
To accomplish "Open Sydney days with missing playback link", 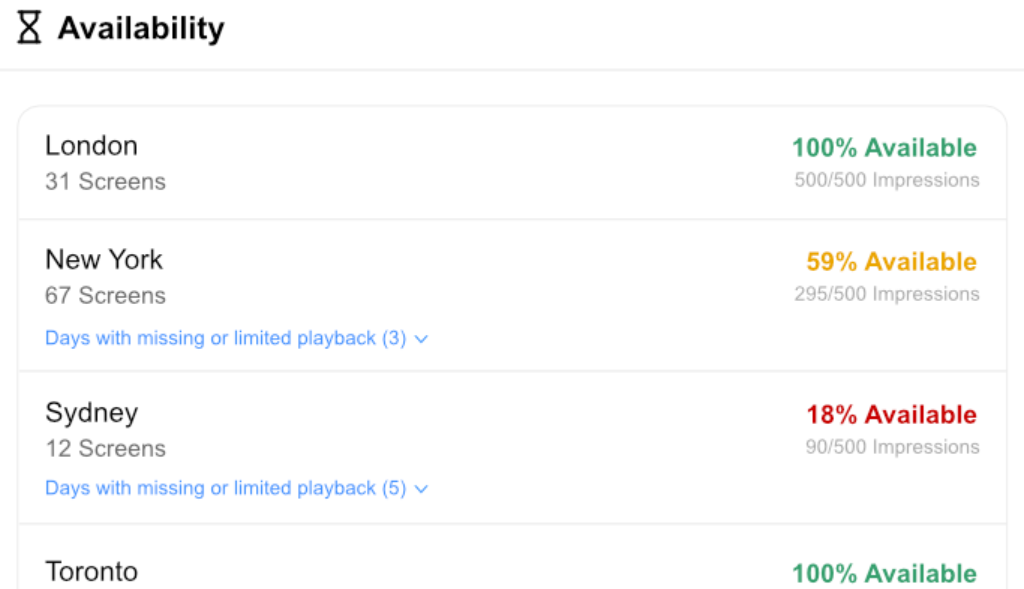I will [225, 488].
